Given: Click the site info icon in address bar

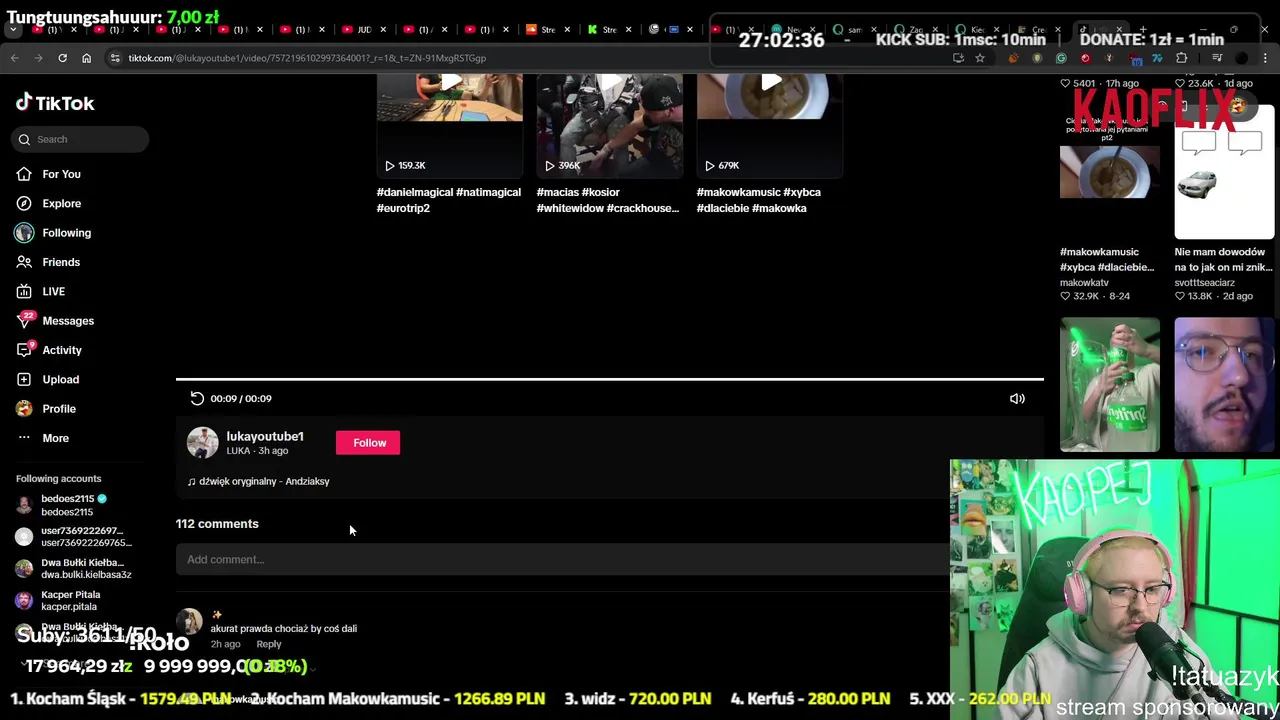Looking at the screenshot, I should [116, 58].
